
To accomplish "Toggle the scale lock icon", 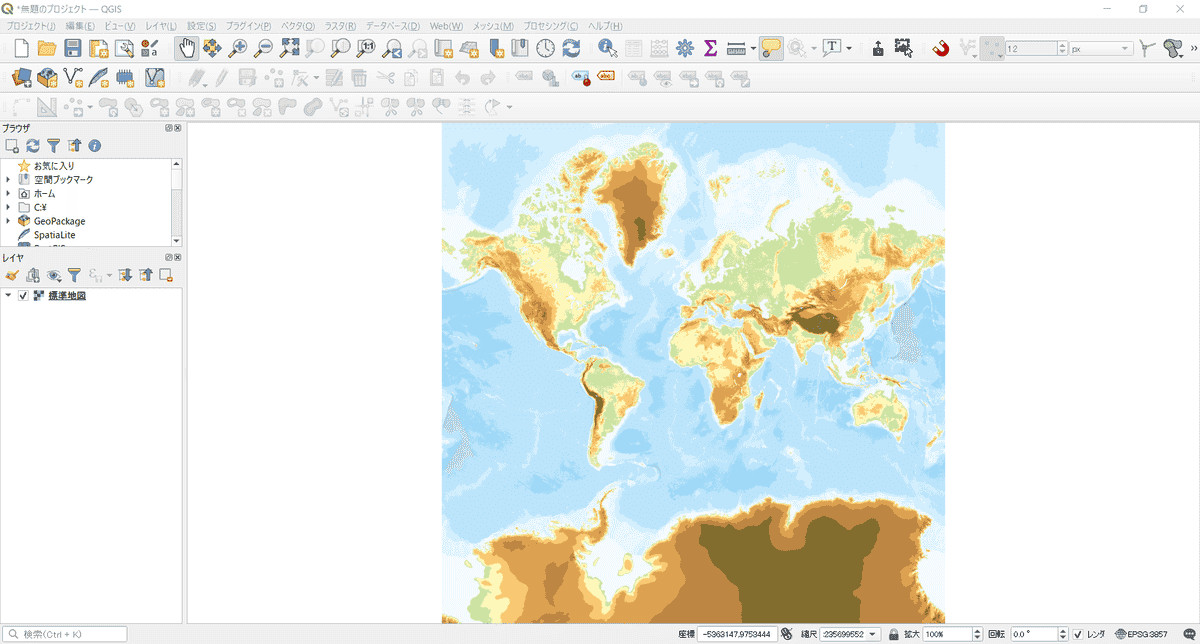I will (893, 634).
